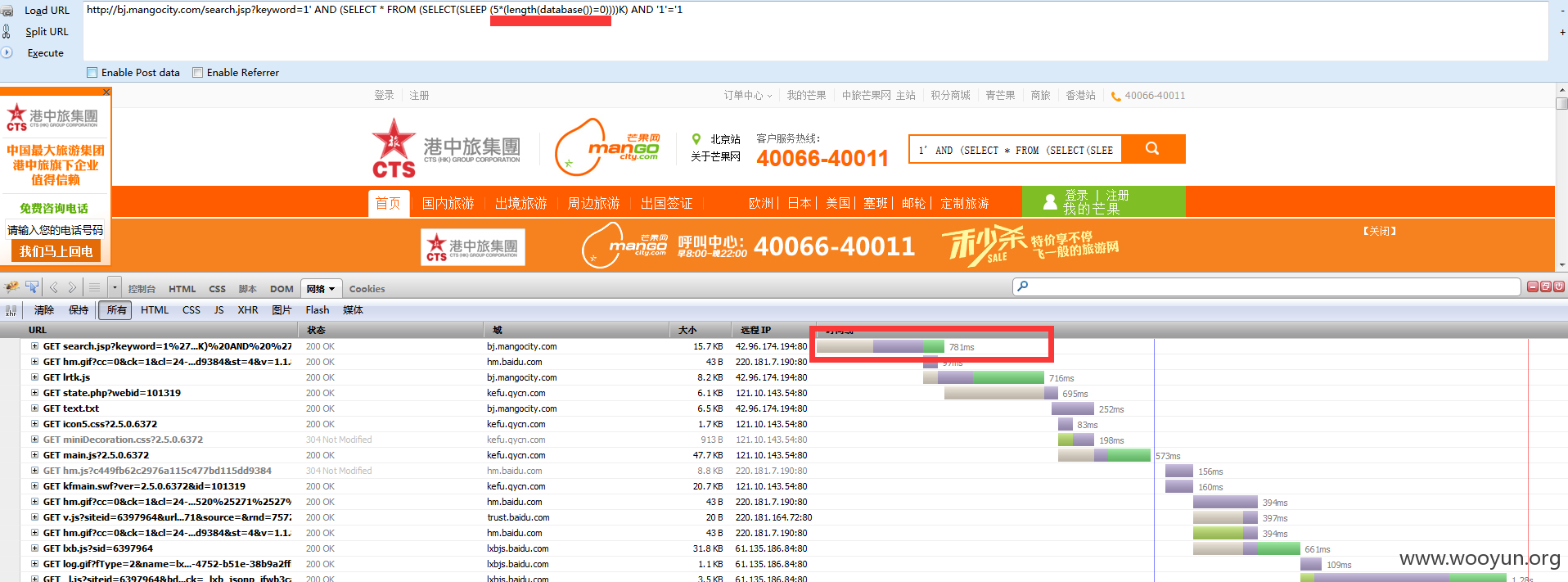The width and height of the screenshot is (1568, 582).
Task: Click the 注册 link at page top
Action: 419,96
